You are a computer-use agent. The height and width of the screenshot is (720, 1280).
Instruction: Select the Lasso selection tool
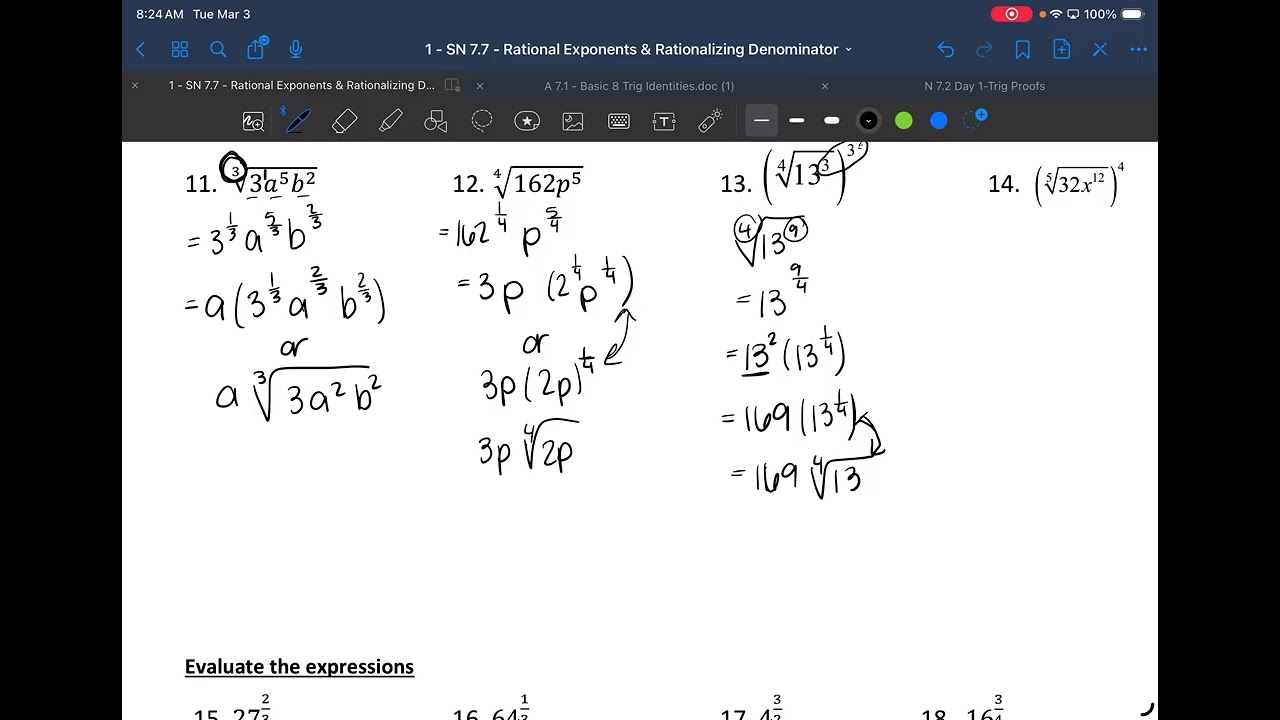point(482,121)
